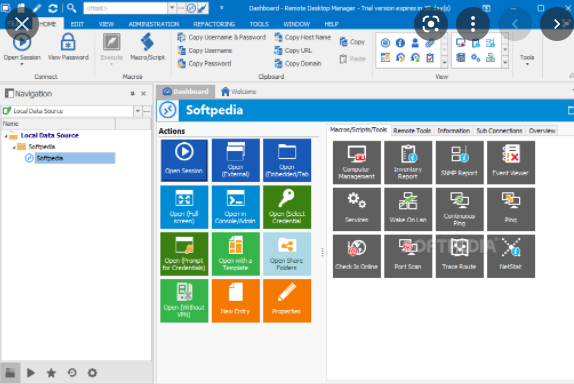574x384 pixels.
Task: Click Copy Username & Password
Action: pos(221,37)
